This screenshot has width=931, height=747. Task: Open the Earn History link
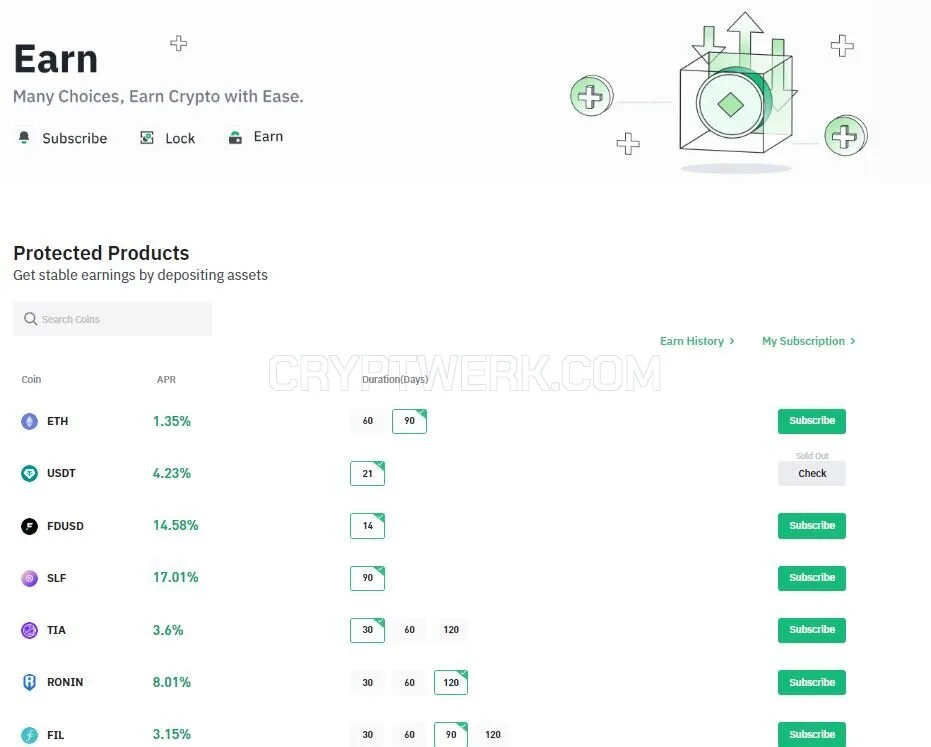[692, 341]
